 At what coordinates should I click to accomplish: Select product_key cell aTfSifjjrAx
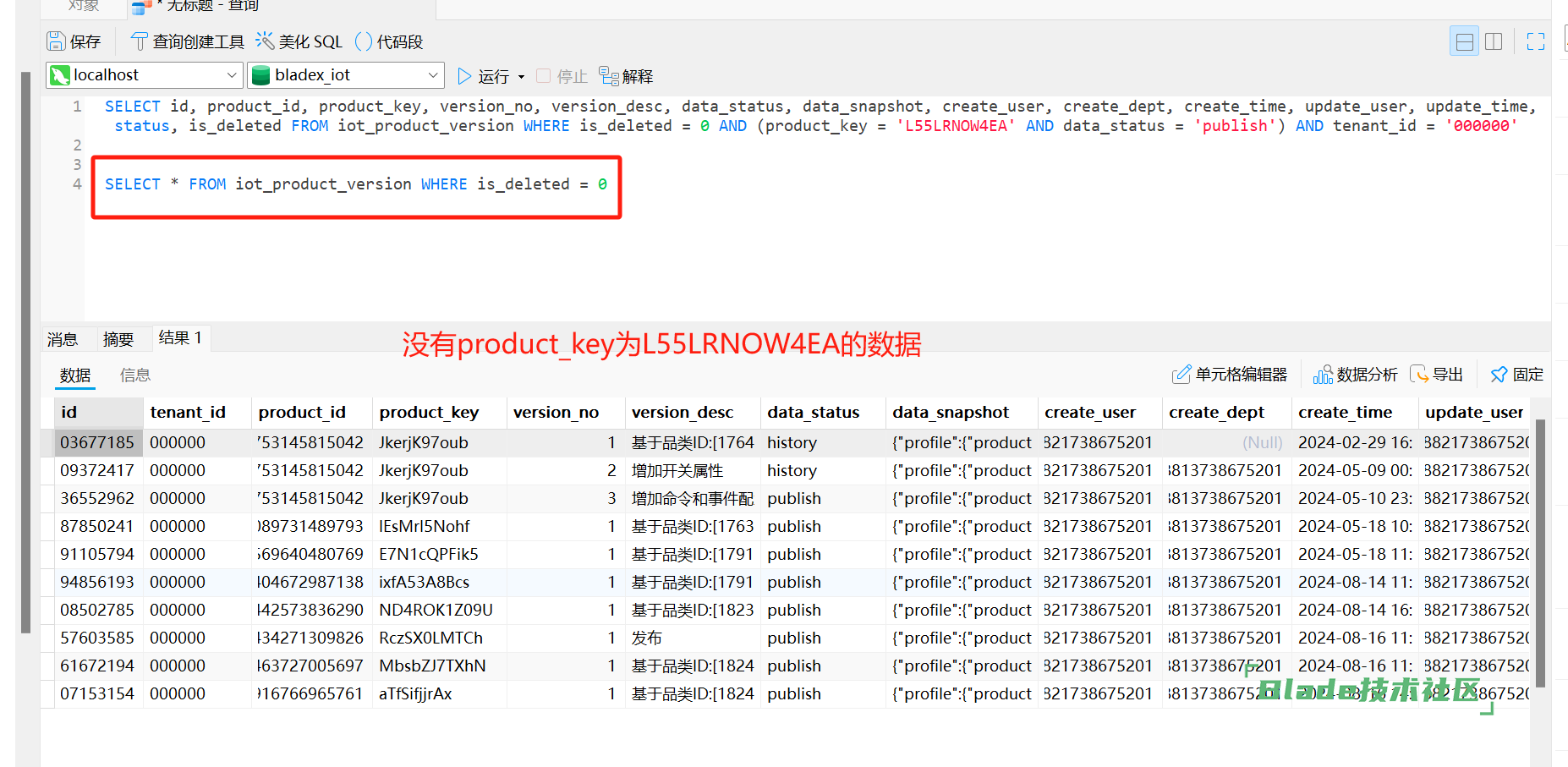click(x=439, y=693)
